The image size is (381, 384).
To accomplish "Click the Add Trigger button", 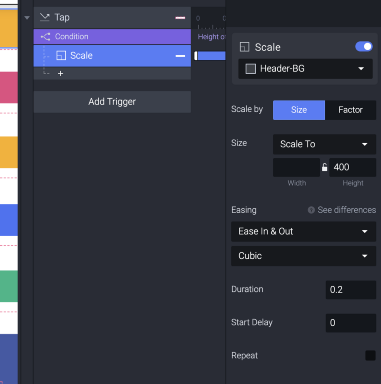I will [112, 102].
